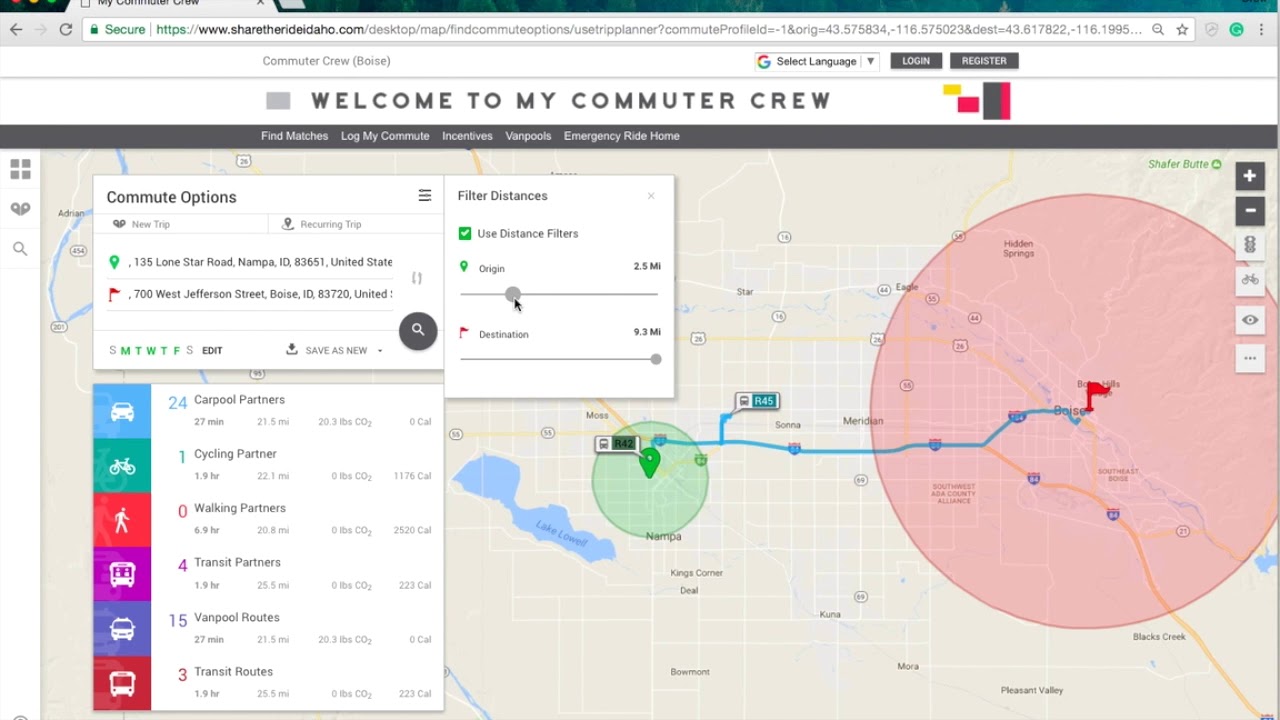1280x720 pixels.
Task: Zoom out on the map
Action: tap(1250, 211)
